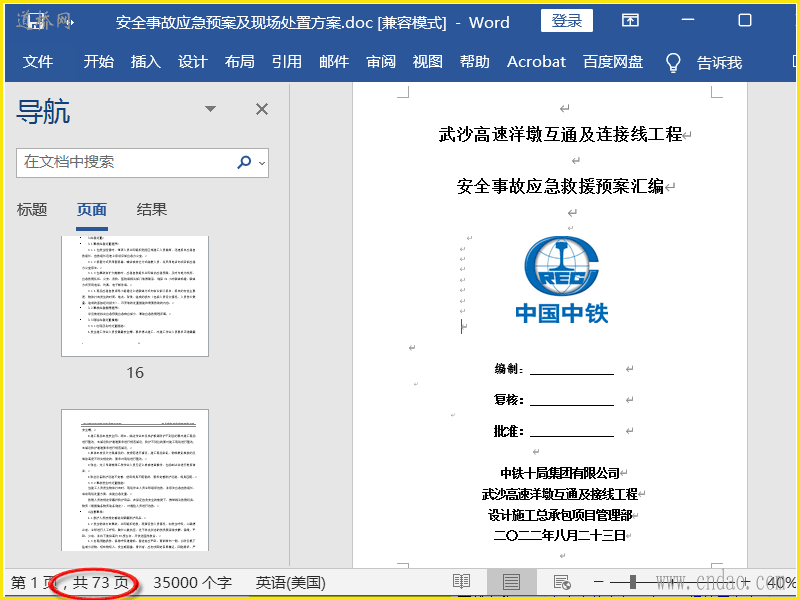Click the lightbulb tell-me icon

pyautogui.click(x=673, y=62)
